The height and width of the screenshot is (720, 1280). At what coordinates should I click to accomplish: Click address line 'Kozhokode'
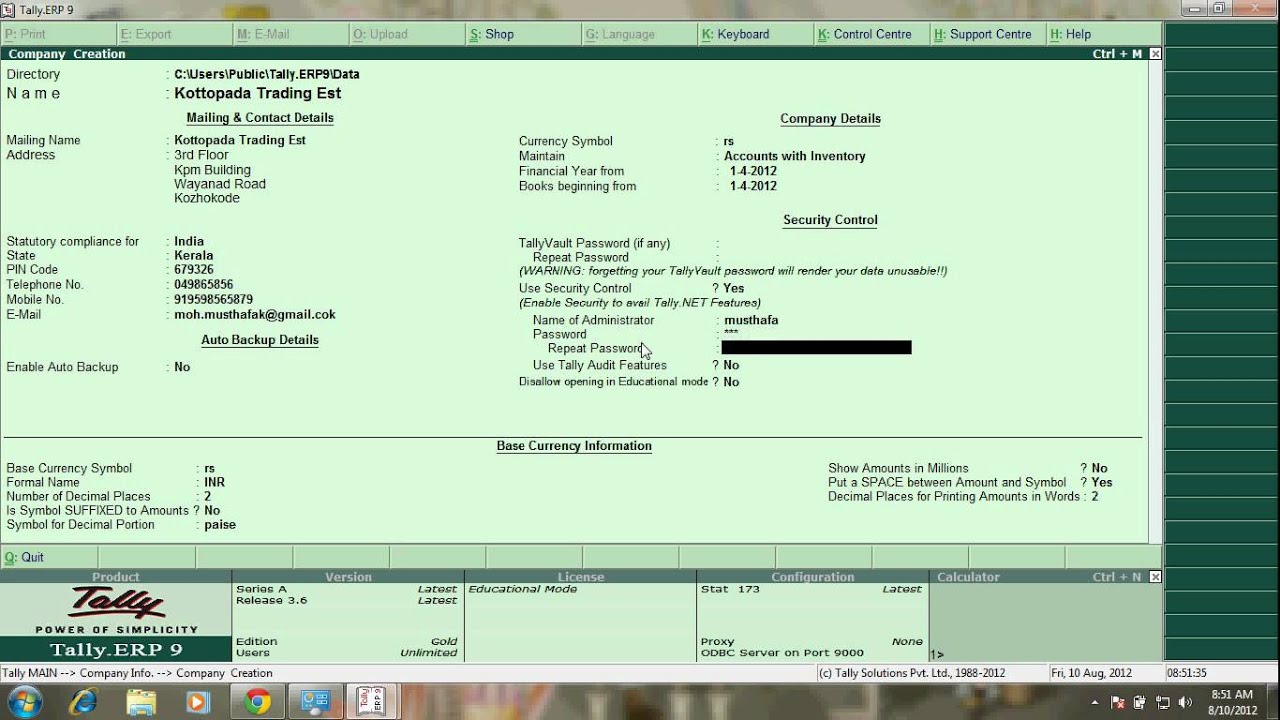click(x=207, y=198)
